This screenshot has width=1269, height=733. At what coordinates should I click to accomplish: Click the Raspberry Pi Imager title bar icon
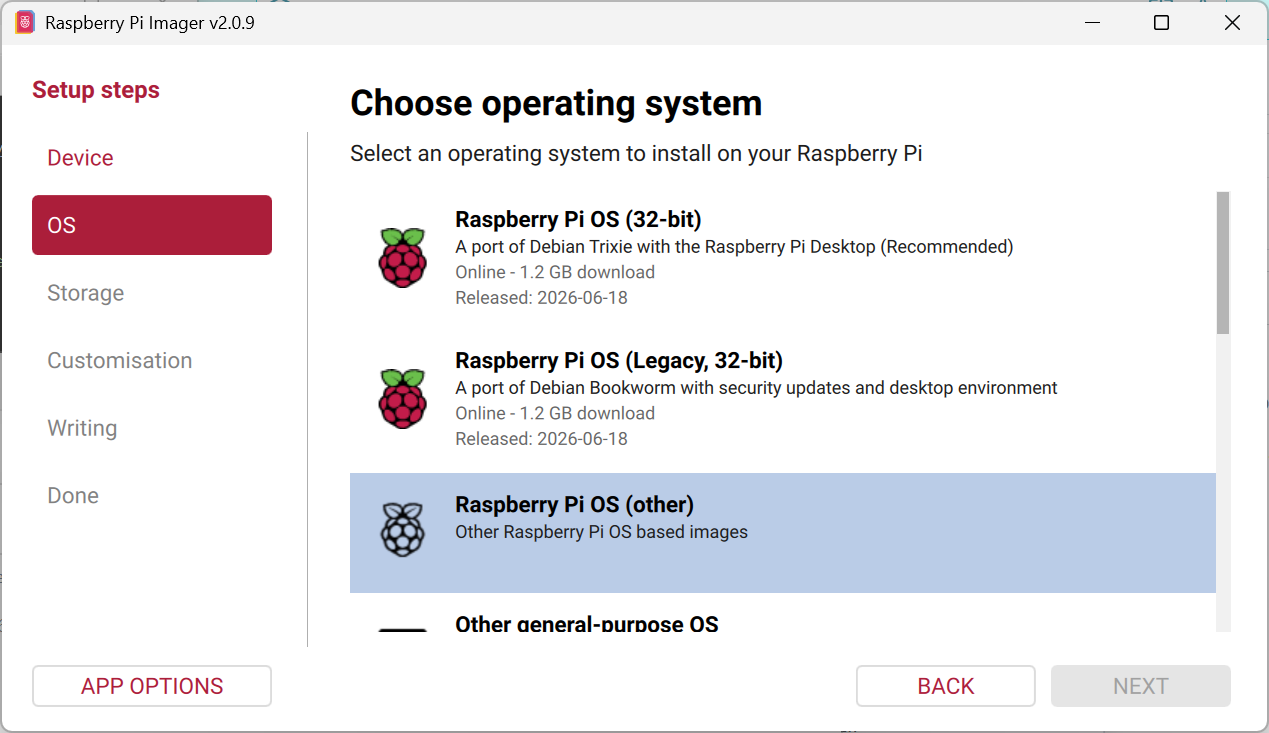click(x=25, y=22)
